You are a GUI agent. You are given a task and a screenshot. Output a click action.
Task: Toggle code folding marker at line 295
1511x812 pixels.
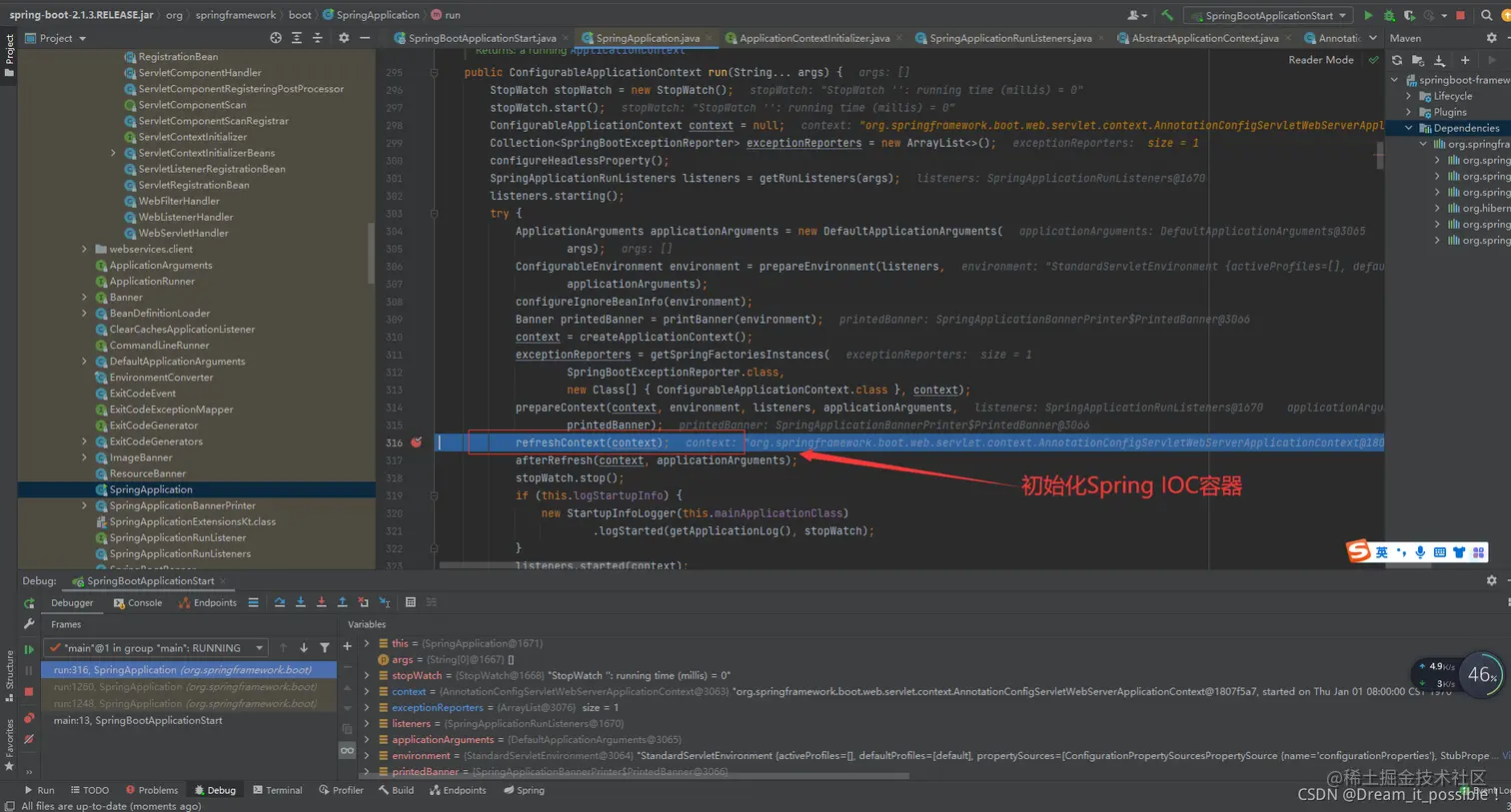[434, 72]
